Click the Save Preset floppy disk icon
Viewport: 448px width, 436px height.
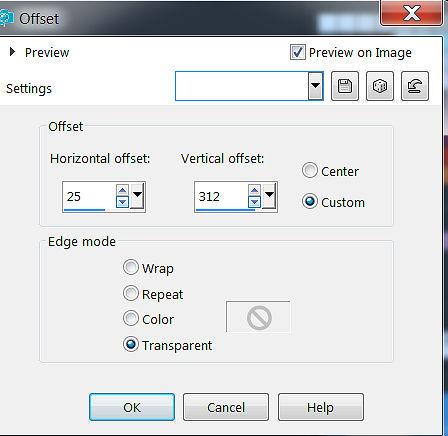[x=345, y=86]
